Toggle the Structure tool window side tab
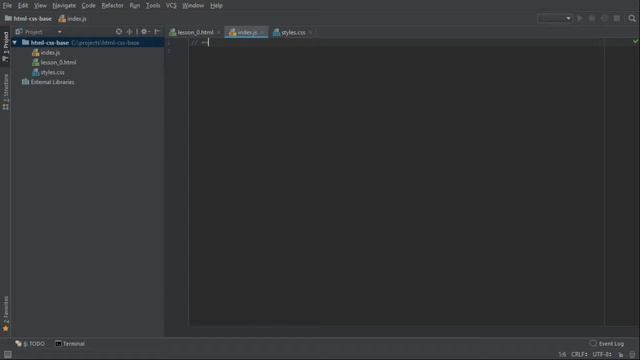 coord(6,92)
